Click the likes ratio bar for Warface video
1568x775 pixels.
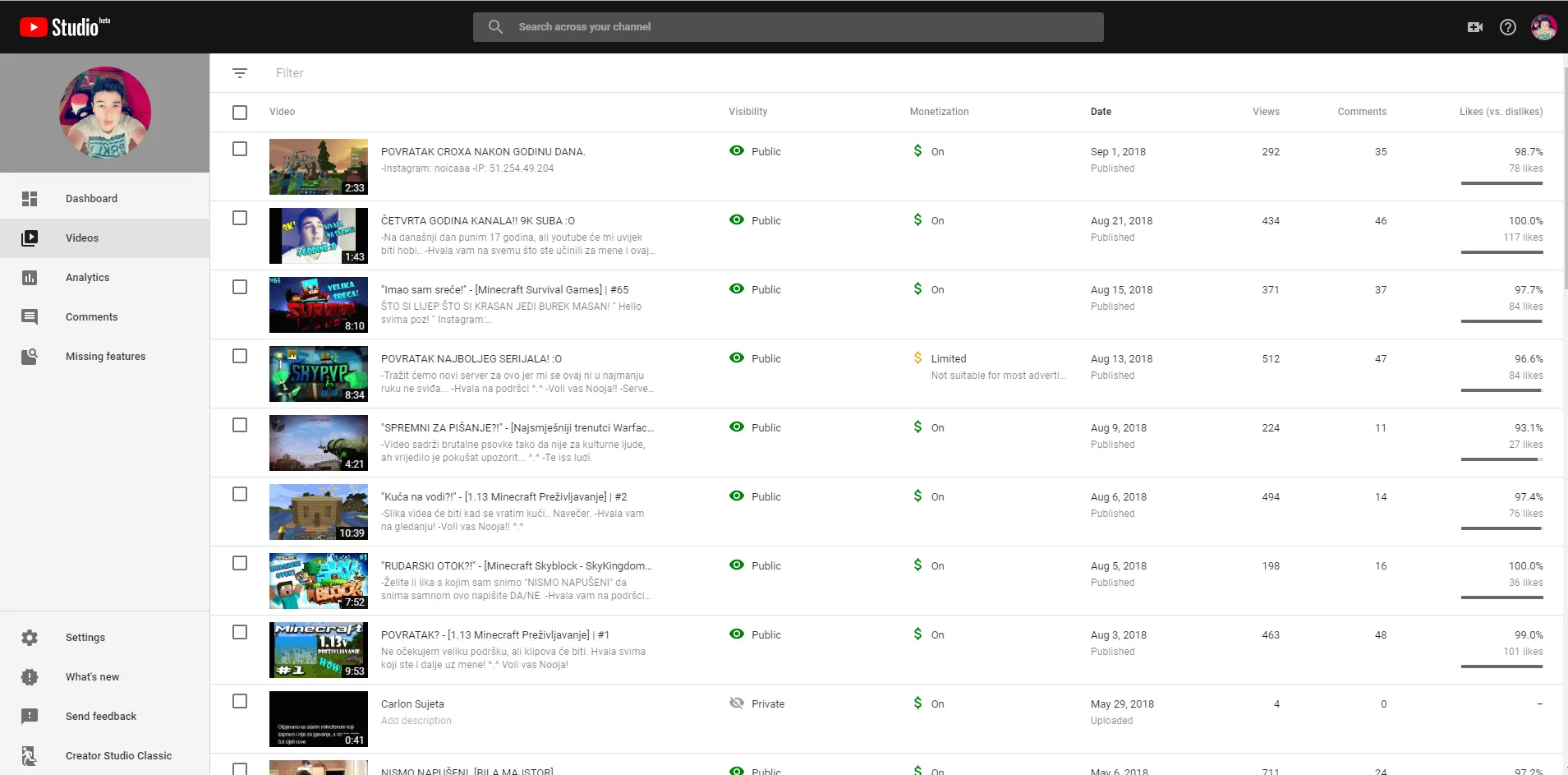pos(1501,459)
